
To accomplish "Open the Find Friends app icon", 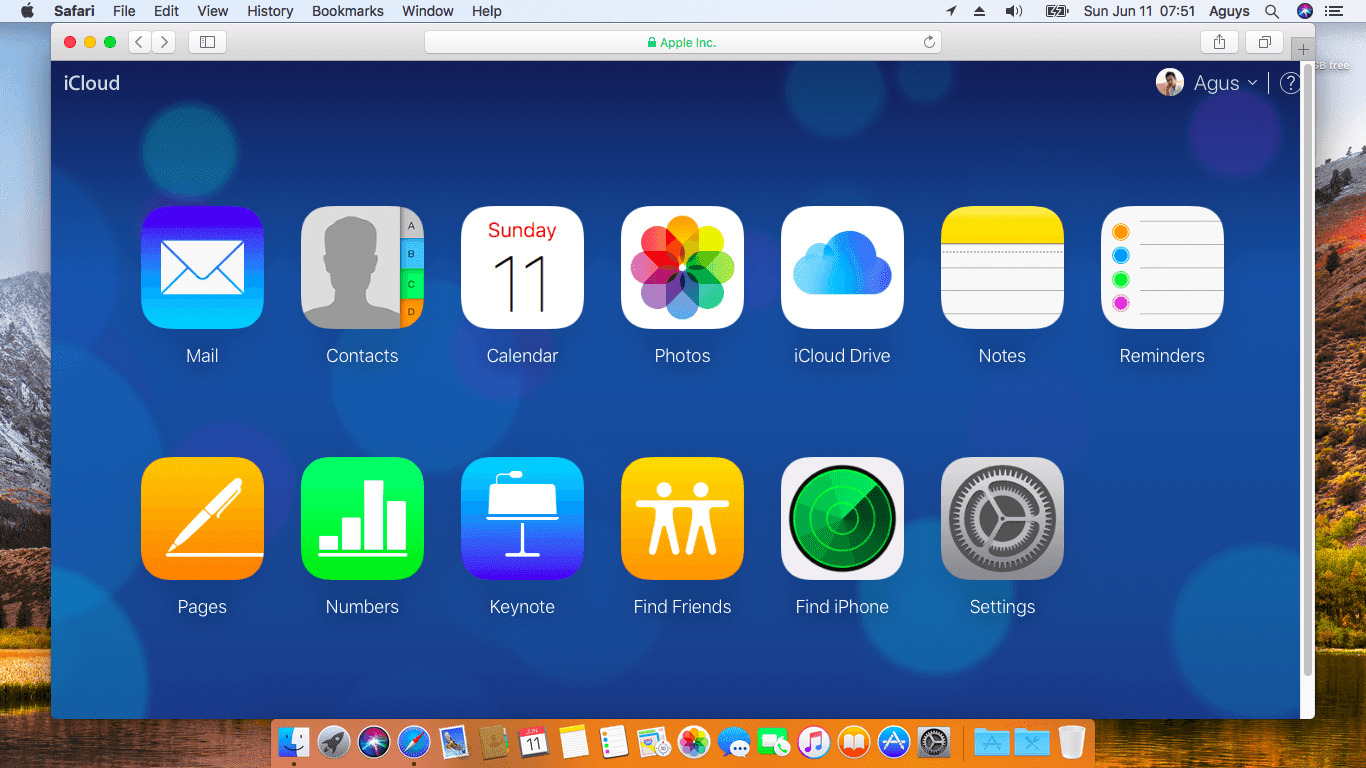I will 682,519.
